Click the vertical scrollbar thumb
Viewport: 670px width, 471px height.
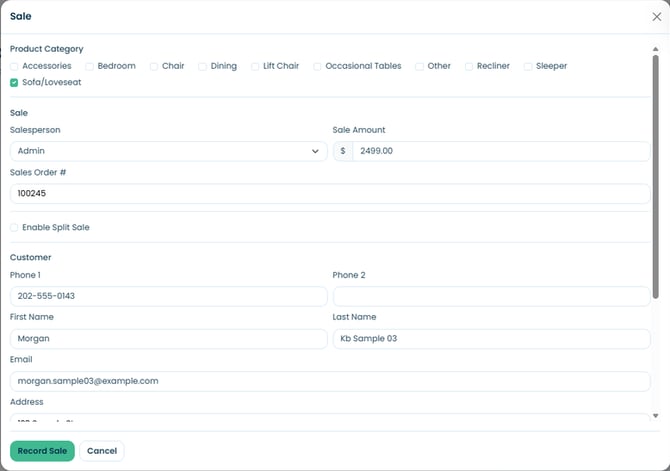click(x=655, y=177)
